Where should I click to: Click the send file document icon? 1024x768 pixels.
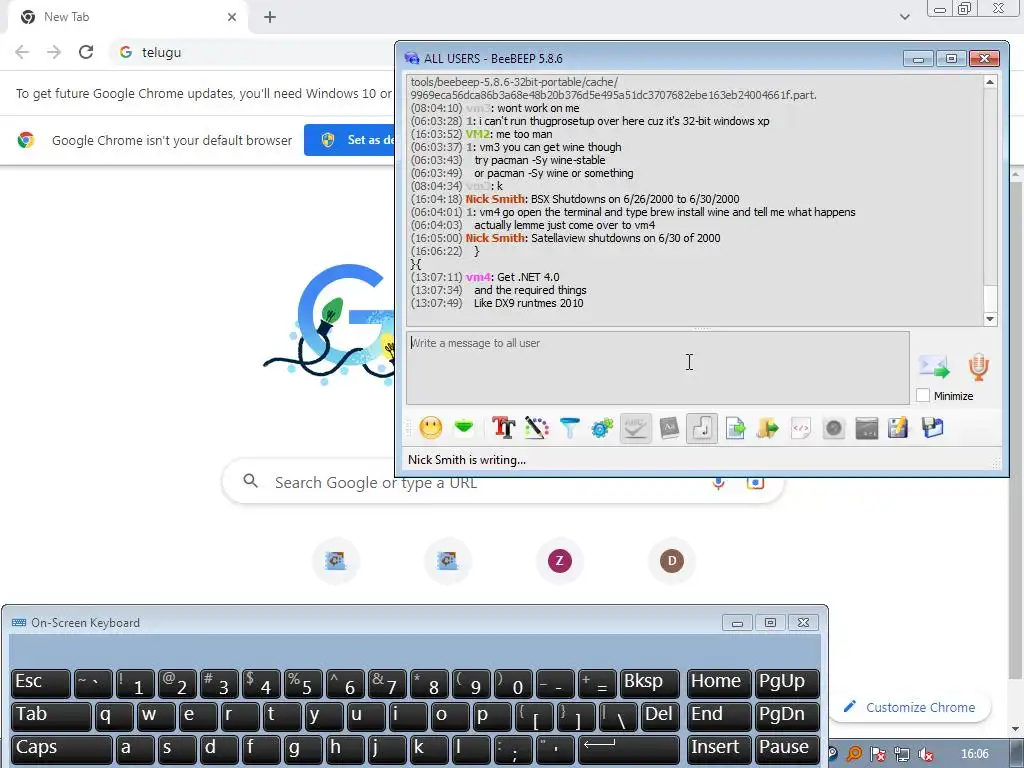735,428
